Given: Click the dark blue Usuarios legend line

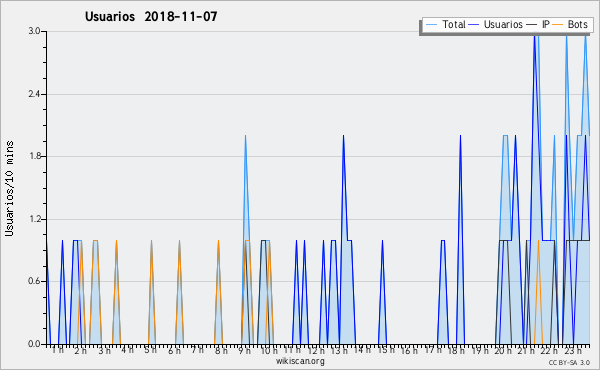Looking at the screenshot, I should 474,25.
